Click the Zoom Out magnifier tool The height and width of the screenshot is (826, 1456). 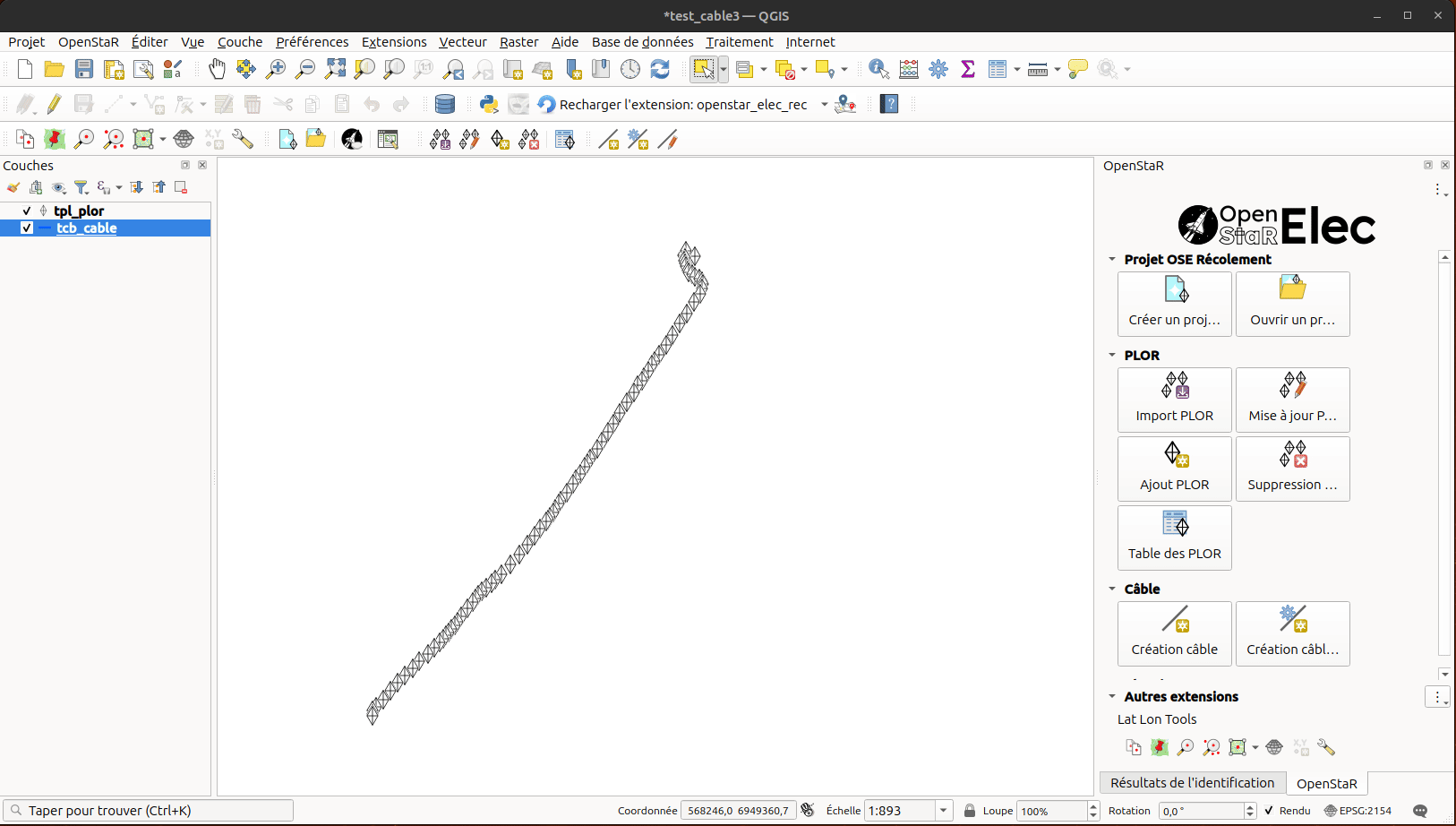point(305,69)
